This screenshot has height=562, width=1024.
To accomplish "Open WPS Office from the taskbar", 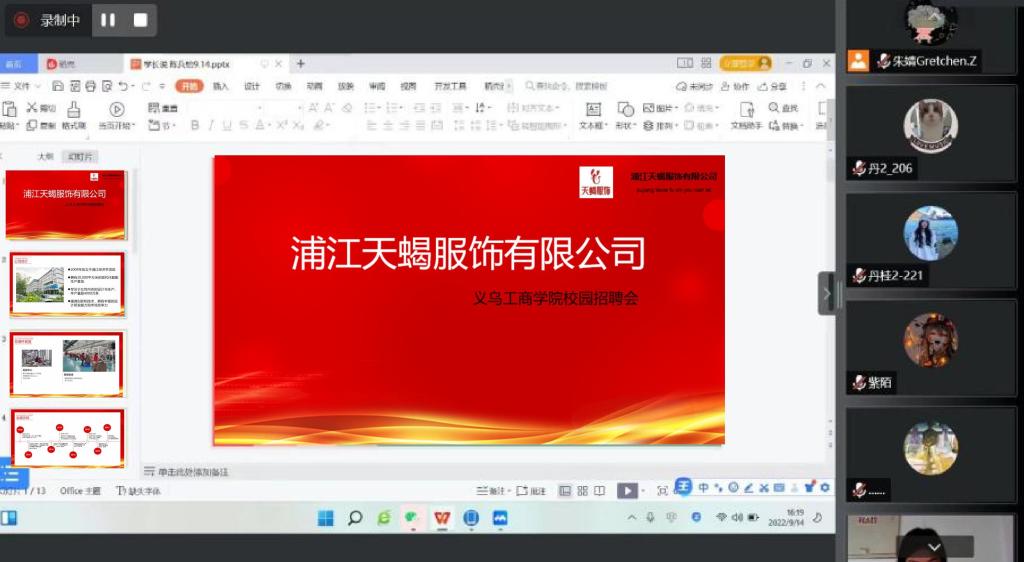I will tap(441, 518).
